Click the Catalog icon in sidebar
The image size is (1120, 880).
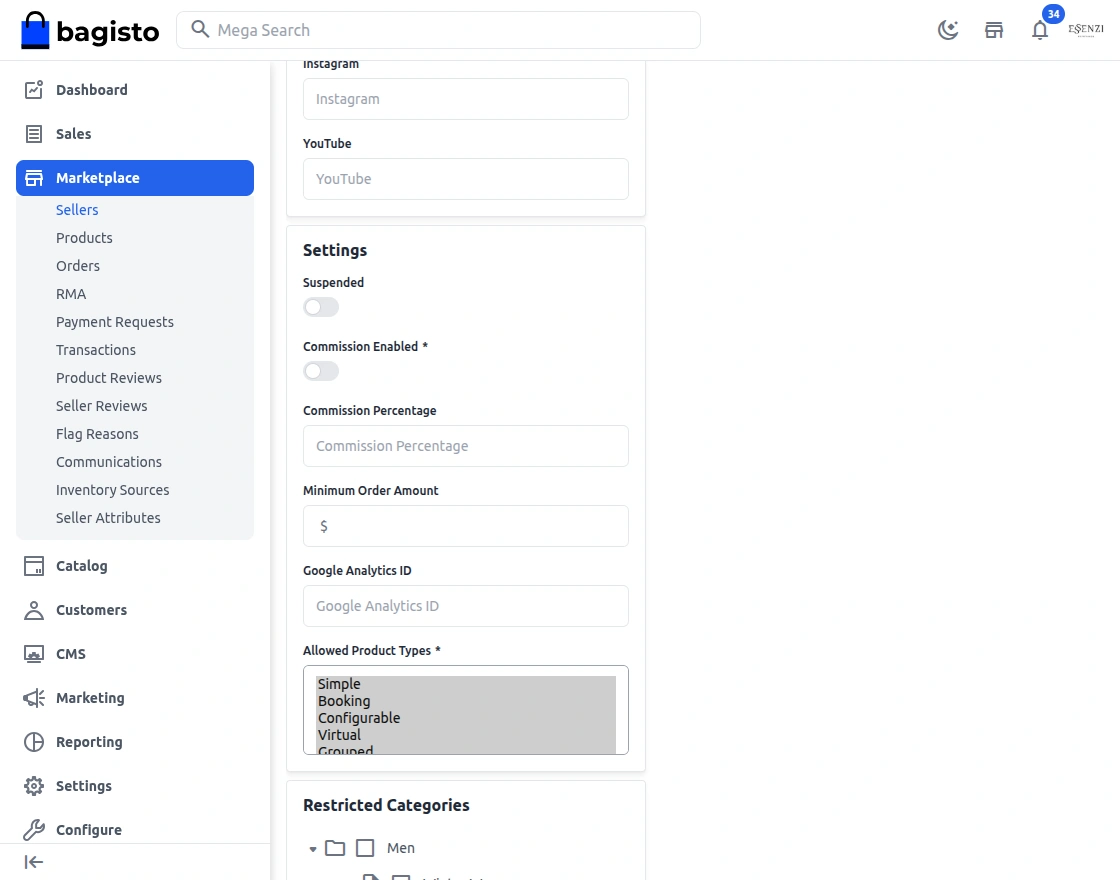coord(34,566)
